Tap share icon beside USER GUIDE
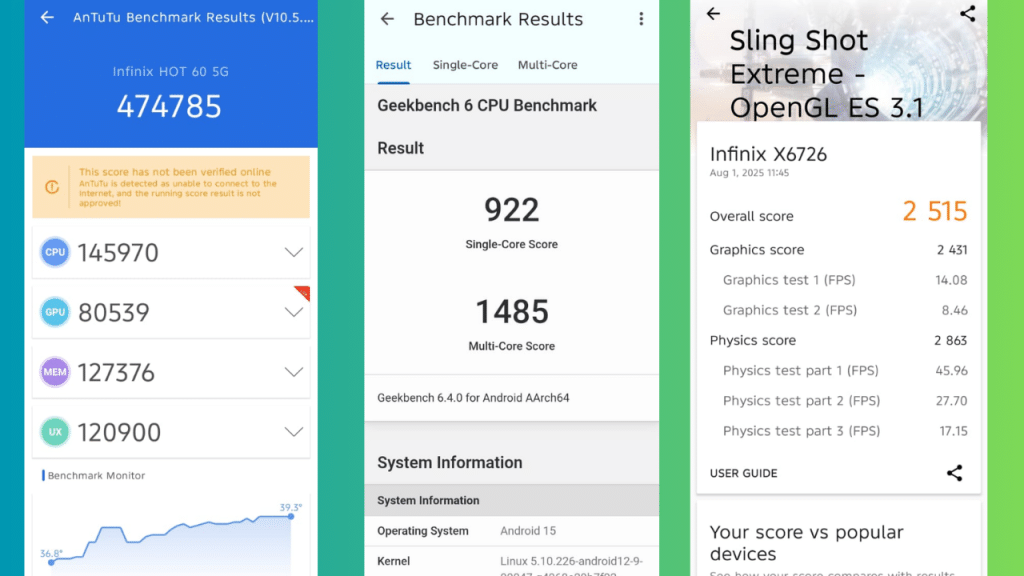Screen dimensions: 1024x576 click(x=955, y=473)
